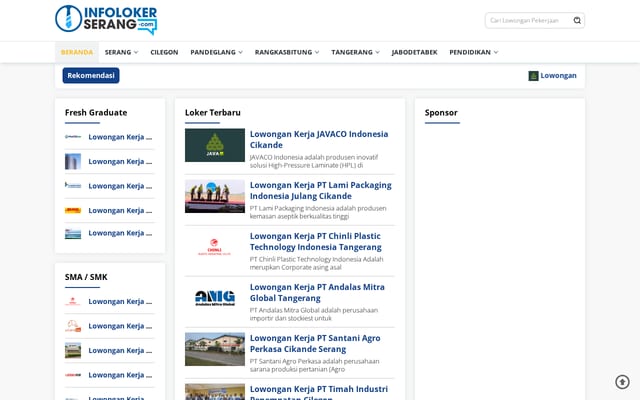Click the fourth SMA / SMK red logo

tap(73, 375)
